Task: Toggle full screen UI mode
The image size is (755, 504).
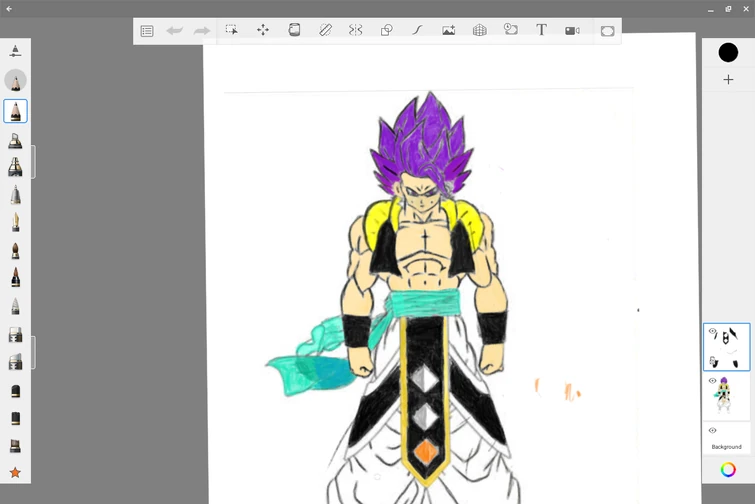Action: coord(607,31)
